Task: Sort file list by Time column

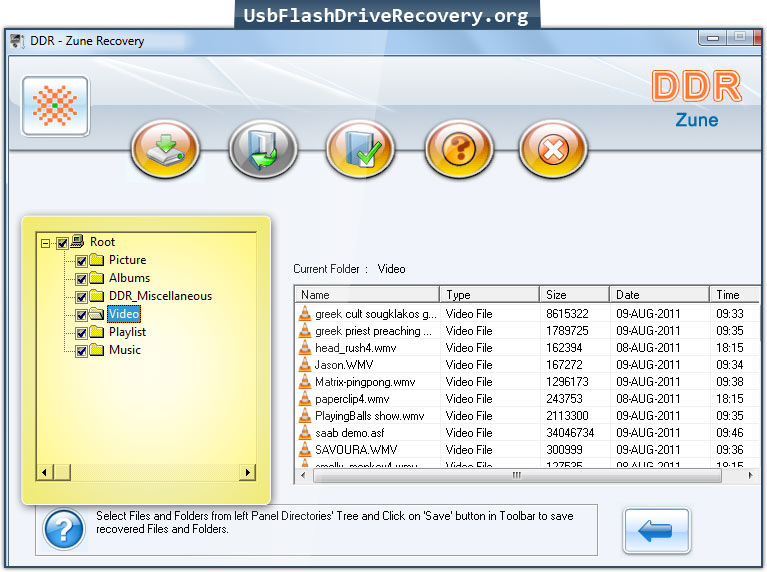Action: click(x=735, y=295)
